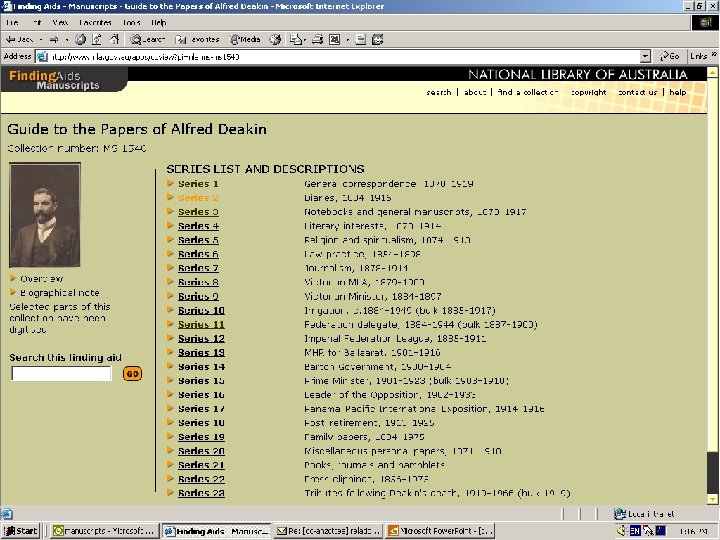
Task: Open the Back button history dropdown arrow
Action: click(x=41, y=39)
